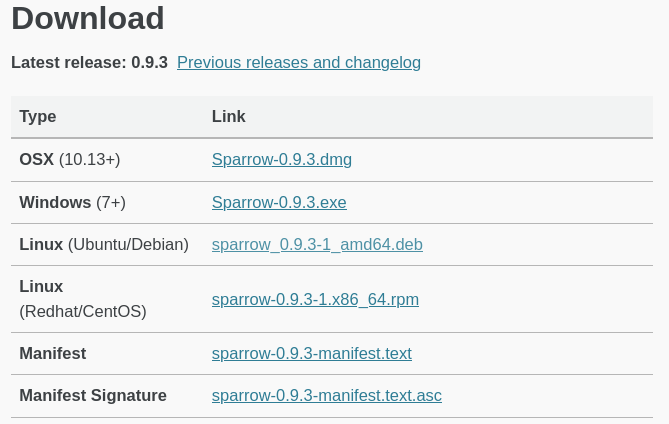Click the (10.13+) OSX version requirement text

coord(90,160)
